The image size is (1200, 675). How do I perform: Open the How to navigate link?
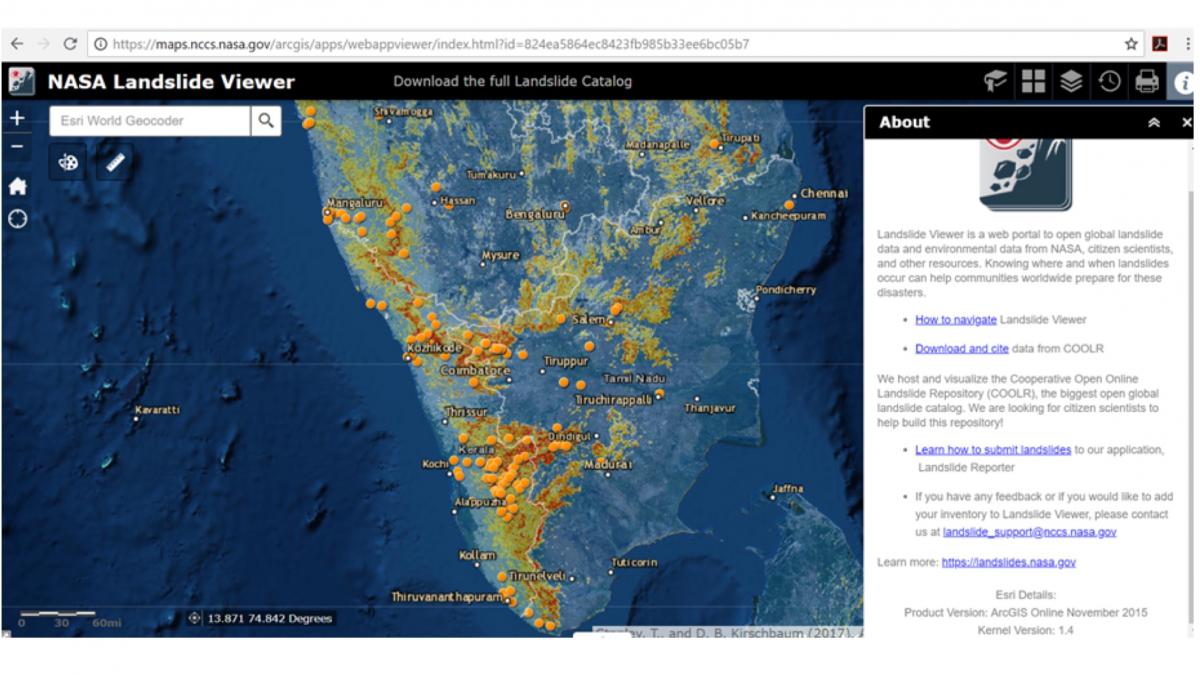tap(955, 320)
